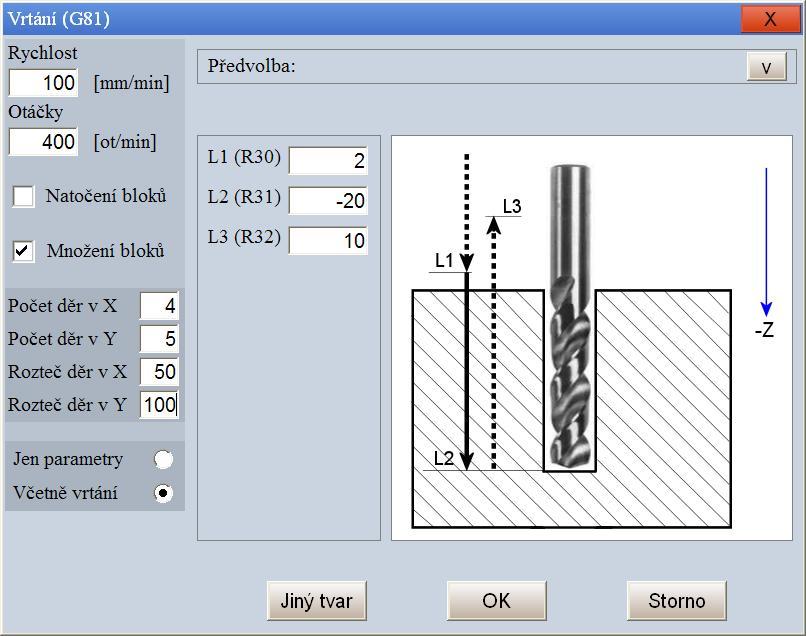Image resolution: width=806 pixels, height=636 pixels.
Task: Cancel with the Storno button
Action: 676,601
